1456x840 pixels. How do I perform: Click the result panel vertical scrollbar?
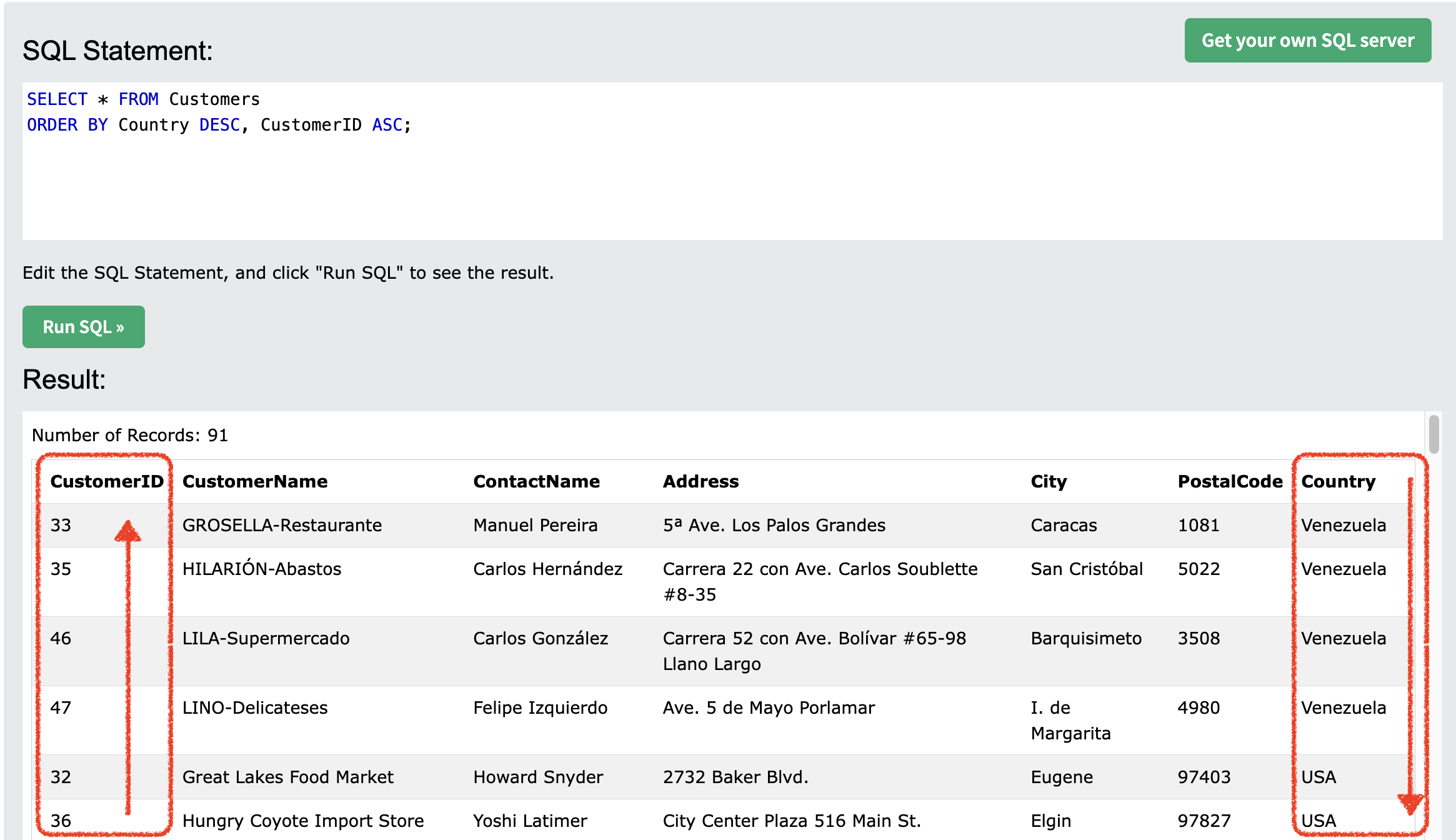click(1434, 434)
